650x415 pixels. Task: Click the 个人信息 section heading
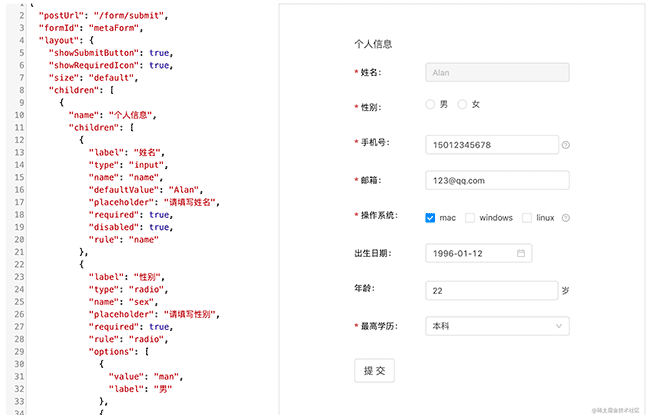[373, 44]
